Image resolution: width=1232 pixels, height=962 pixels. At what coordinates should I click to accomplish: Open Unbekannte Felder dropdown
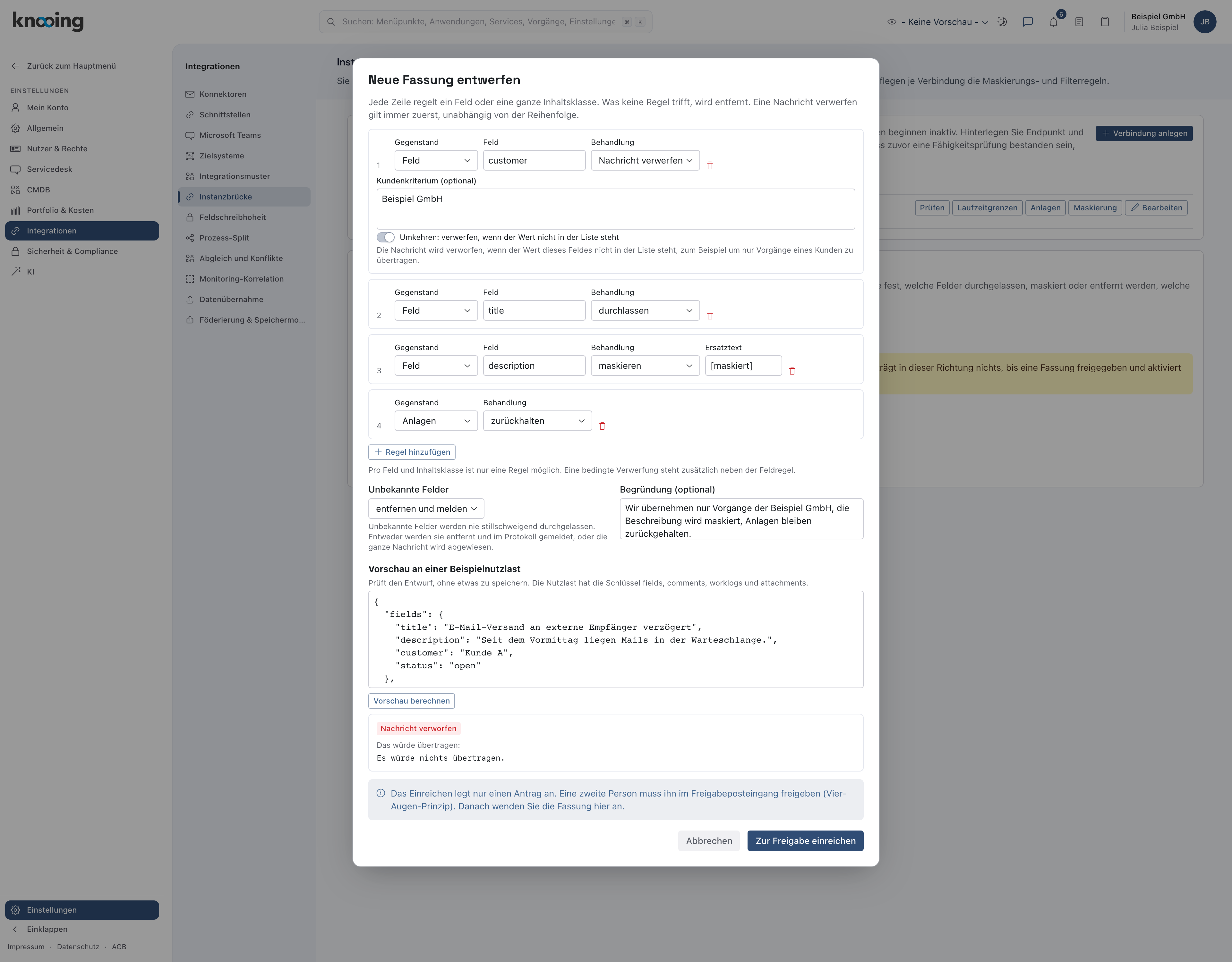(x=426, y=509)
